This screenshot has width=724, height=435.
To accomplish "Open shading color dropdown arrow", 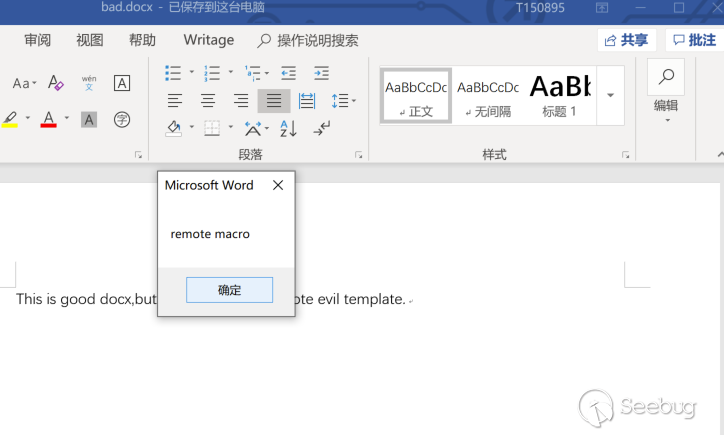I will tap(192, 127).
